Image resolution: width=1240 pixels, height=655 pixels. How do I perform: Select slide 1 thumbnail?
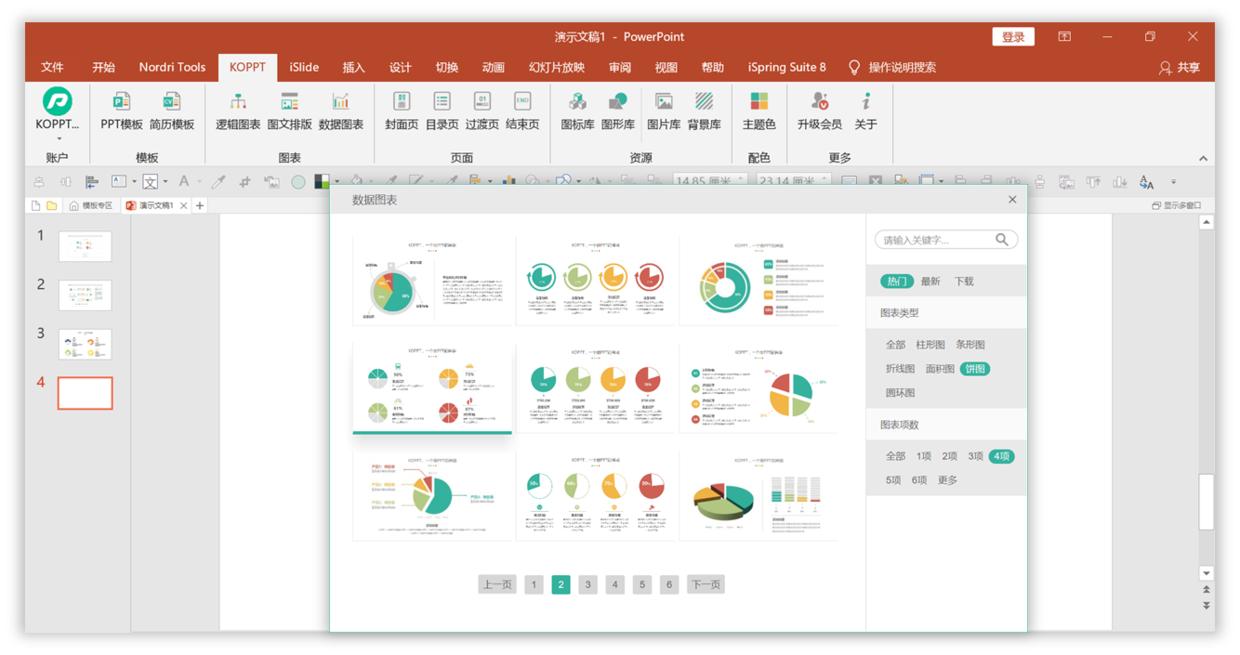click(85, 246)
